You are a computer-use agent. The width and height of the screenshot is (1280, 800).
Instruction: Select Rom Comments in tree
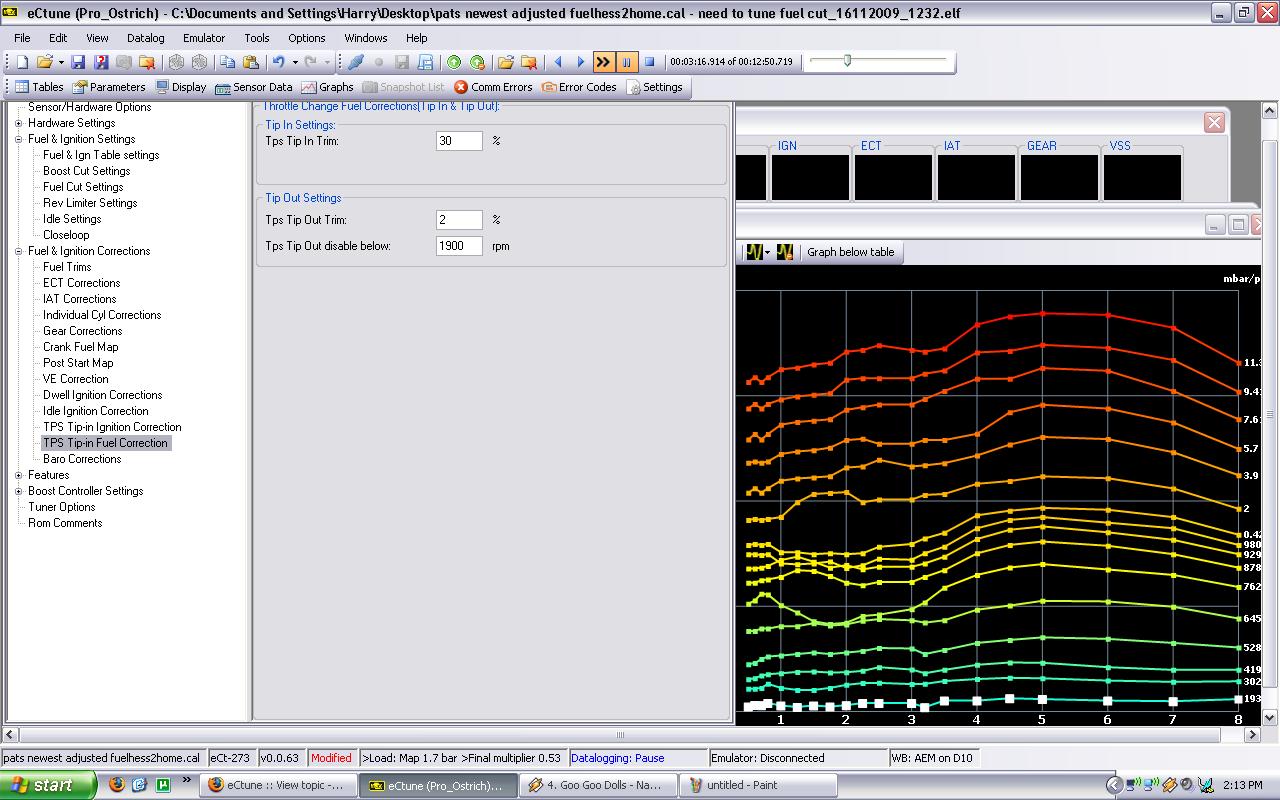tap(65, 523)
